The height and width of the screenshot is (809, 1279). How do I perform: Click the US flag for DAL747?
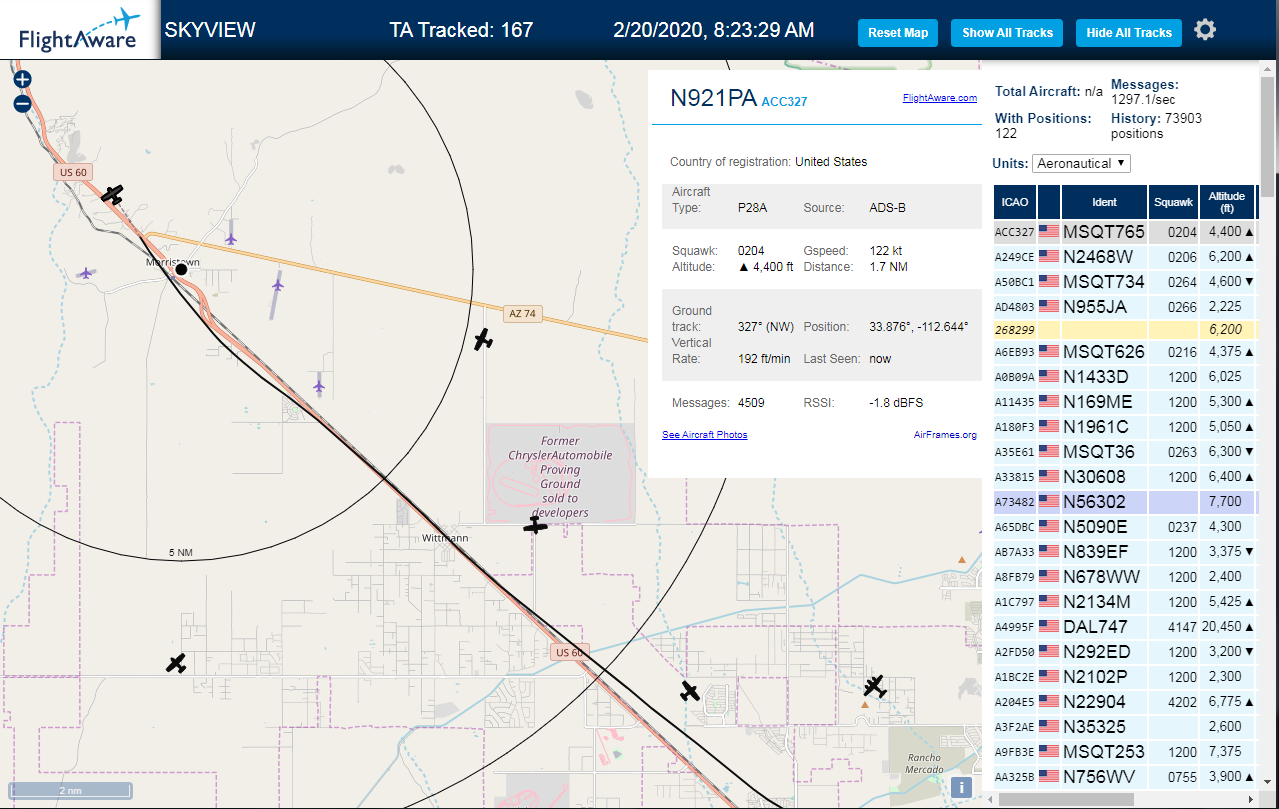point(1049,627)
